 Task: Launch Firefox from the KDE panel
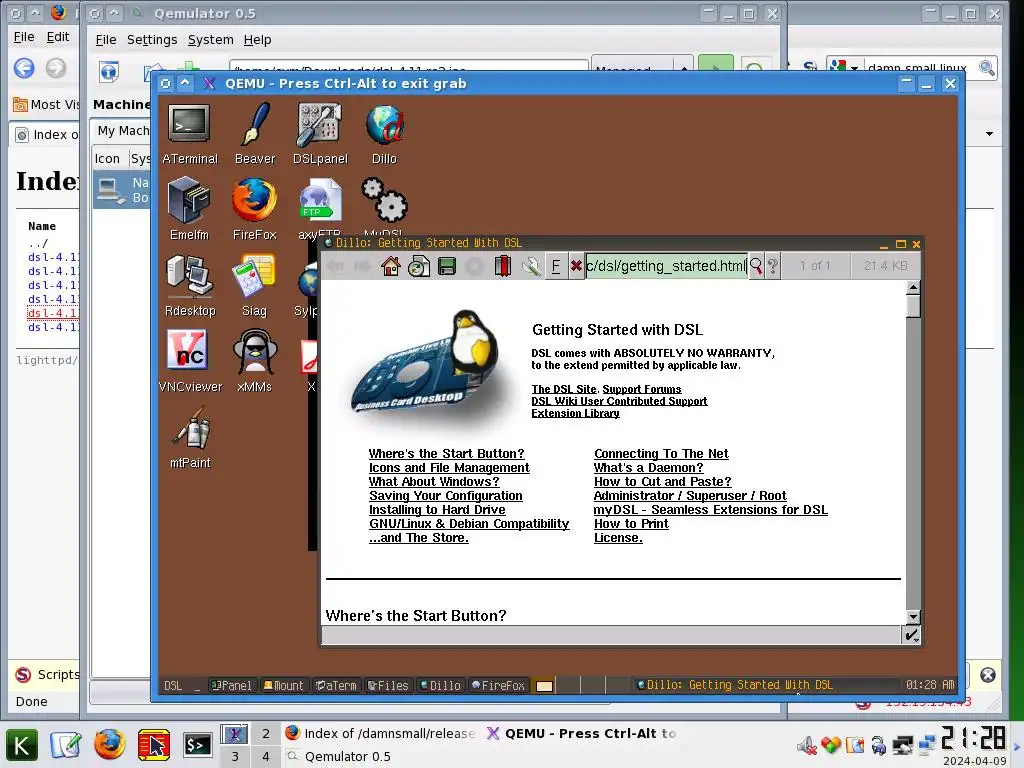(109, 744)
